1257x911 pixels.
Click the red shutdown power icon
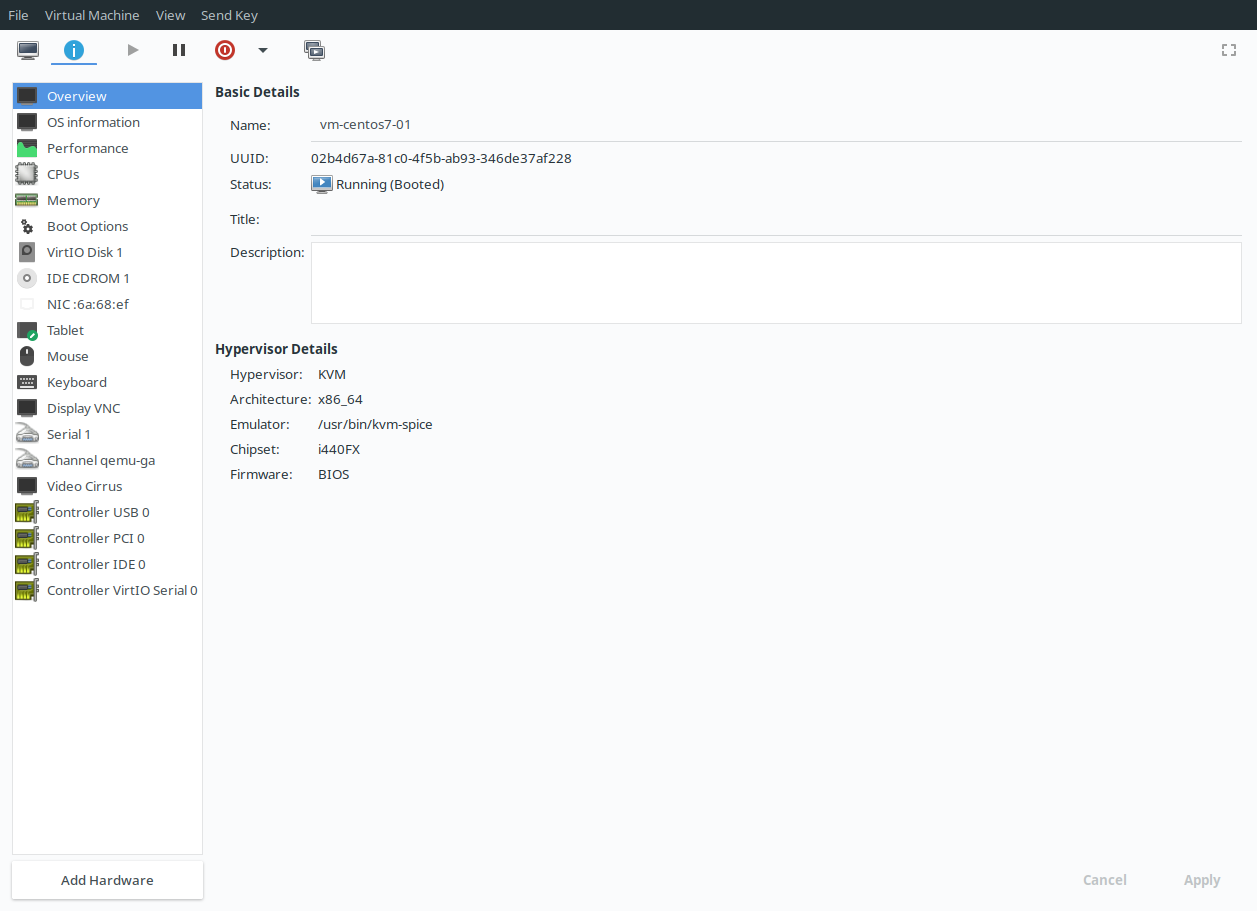(x=225, y=50)
